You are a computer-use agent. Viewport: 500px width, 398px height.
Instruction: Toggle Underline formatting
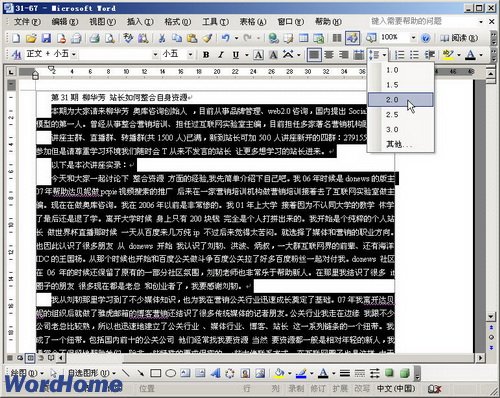236,54
